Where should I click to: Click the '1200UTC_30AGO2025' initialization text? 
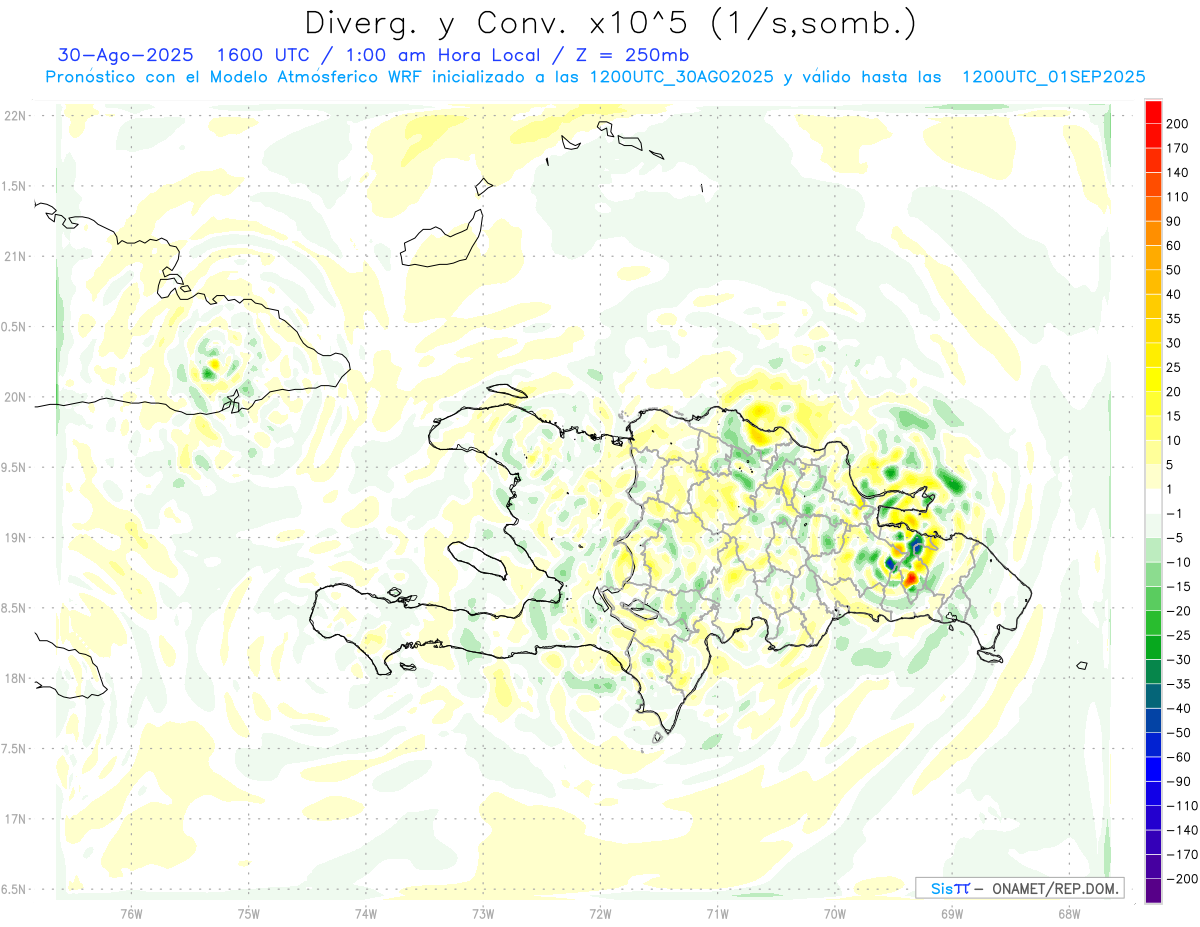pyautogui.click(x=684, y=77)
